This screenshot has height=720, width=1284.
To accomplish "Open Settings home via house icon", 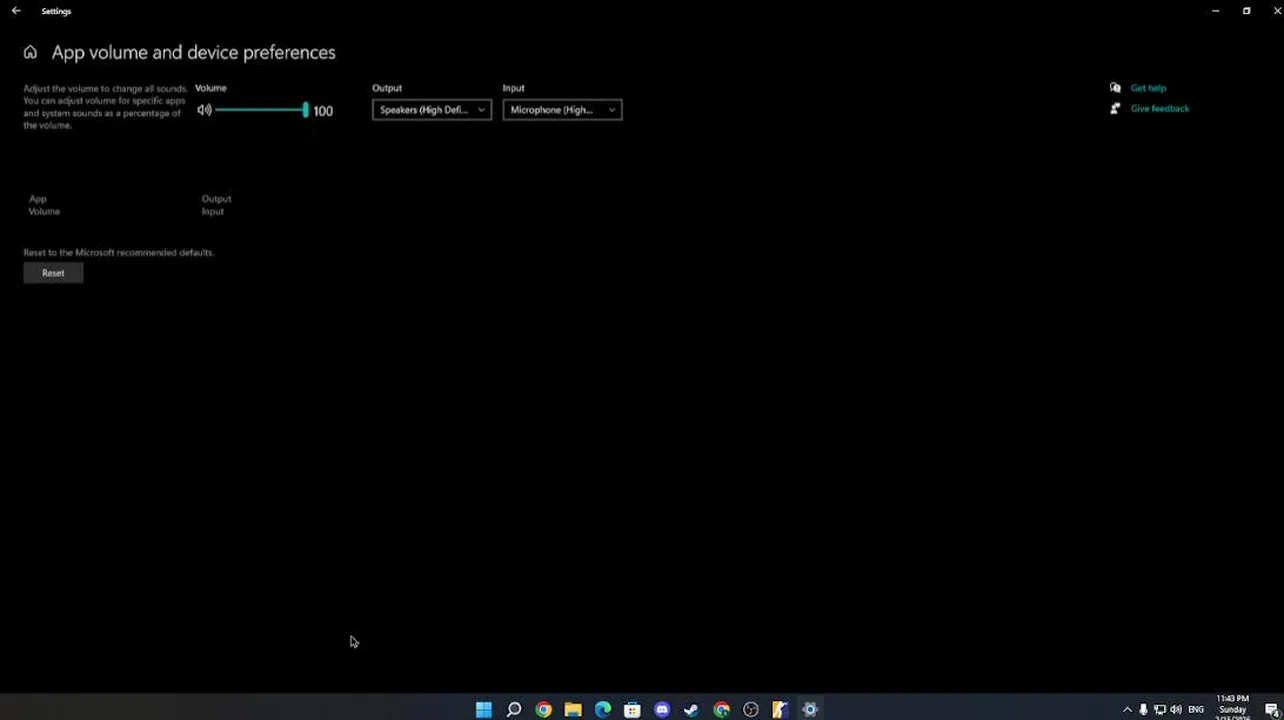I will pos(30,52).
